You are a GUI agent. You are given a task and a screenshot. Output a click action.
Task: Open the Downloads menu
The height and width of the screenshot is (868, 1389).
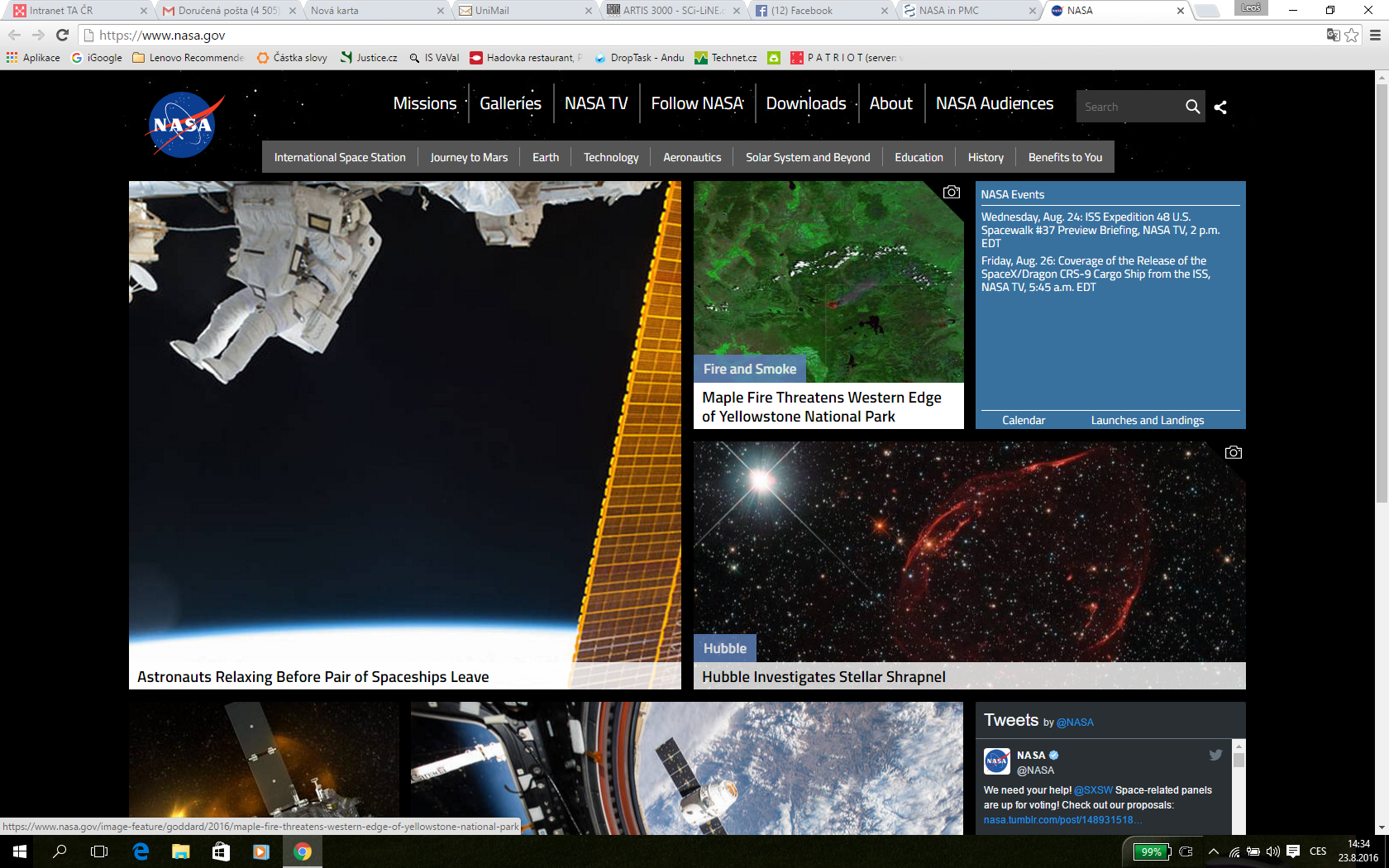[x=806, y=103]
